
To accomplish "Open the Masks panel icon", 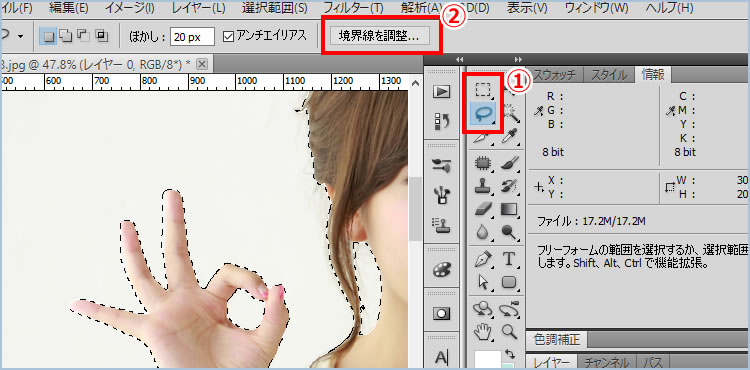I will (x=441, y=313).
